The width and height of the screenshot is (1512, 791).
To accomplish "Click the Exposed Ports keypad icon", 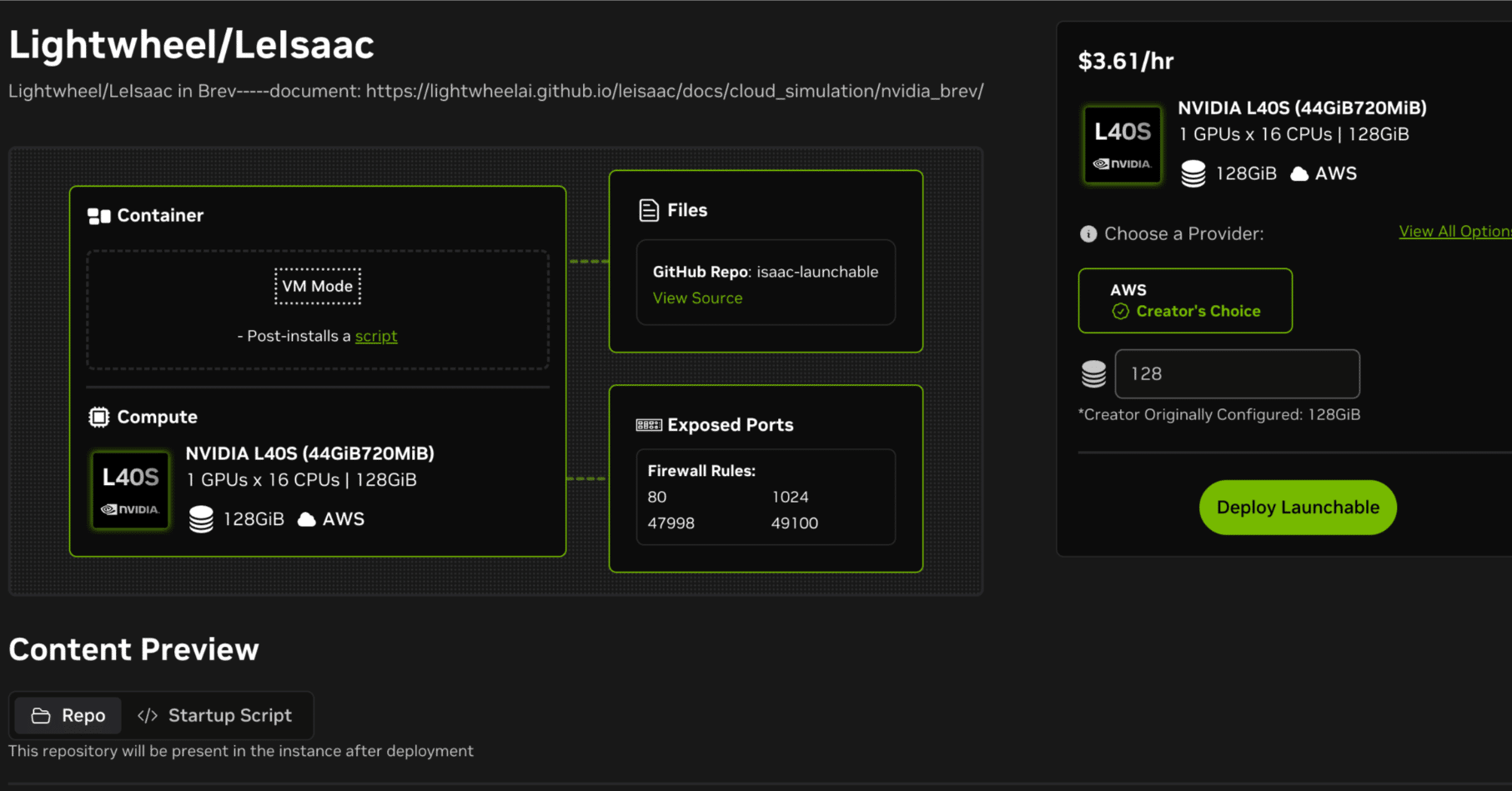I will point(648,424).
